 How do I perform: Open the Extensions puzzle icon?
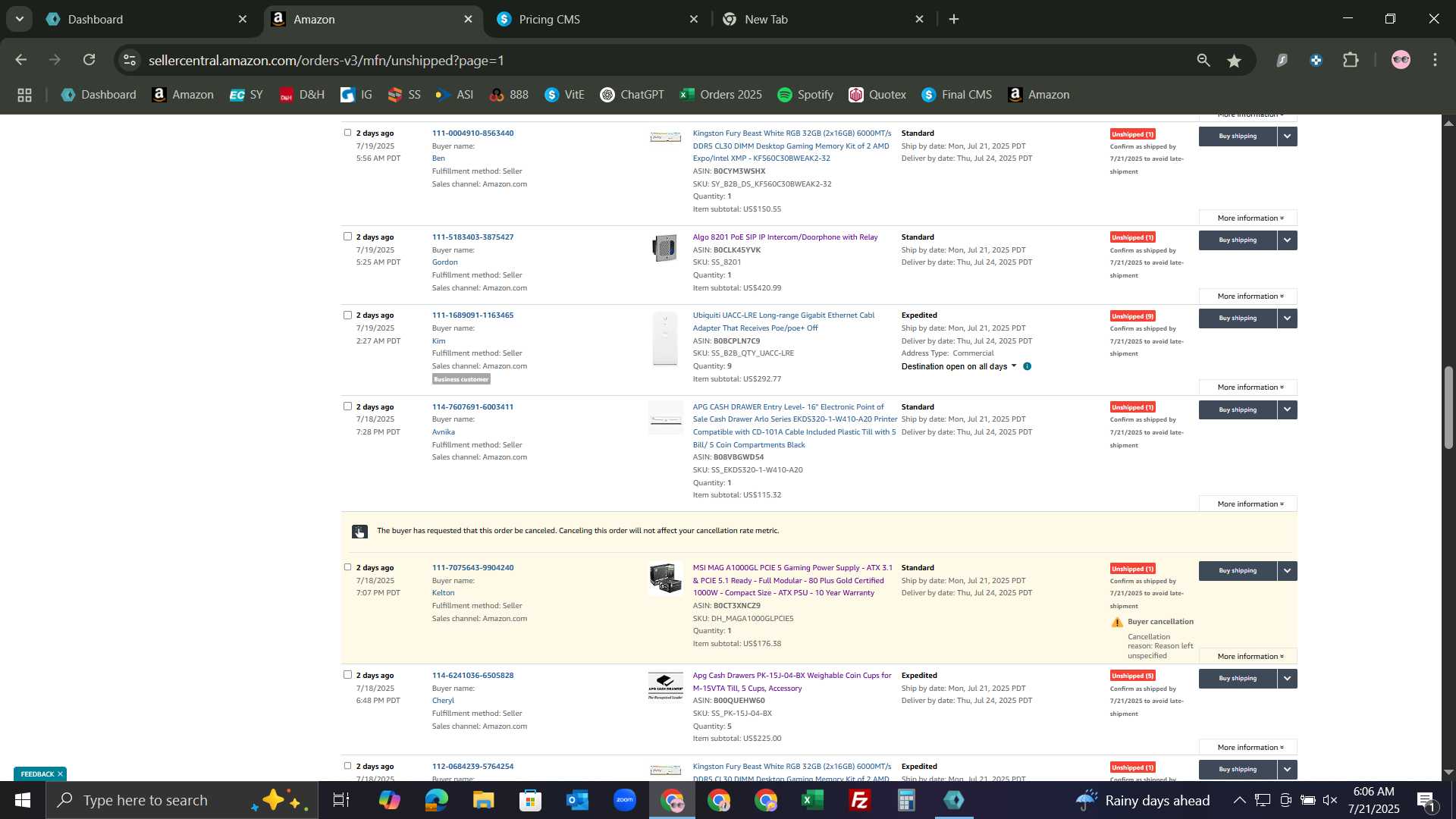tap(1351, 60)
